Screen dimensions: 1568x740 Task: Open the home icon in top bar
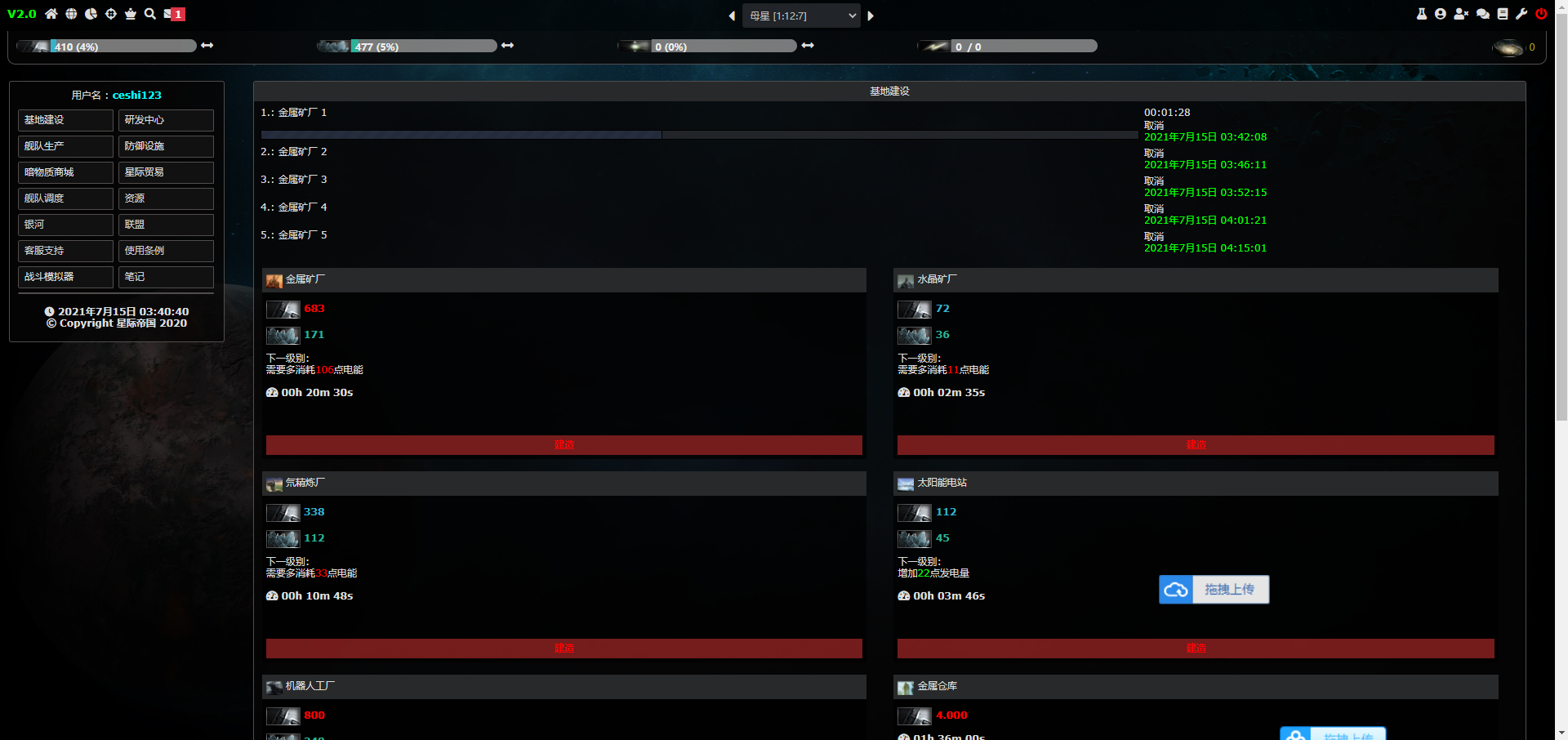point(51,14)
